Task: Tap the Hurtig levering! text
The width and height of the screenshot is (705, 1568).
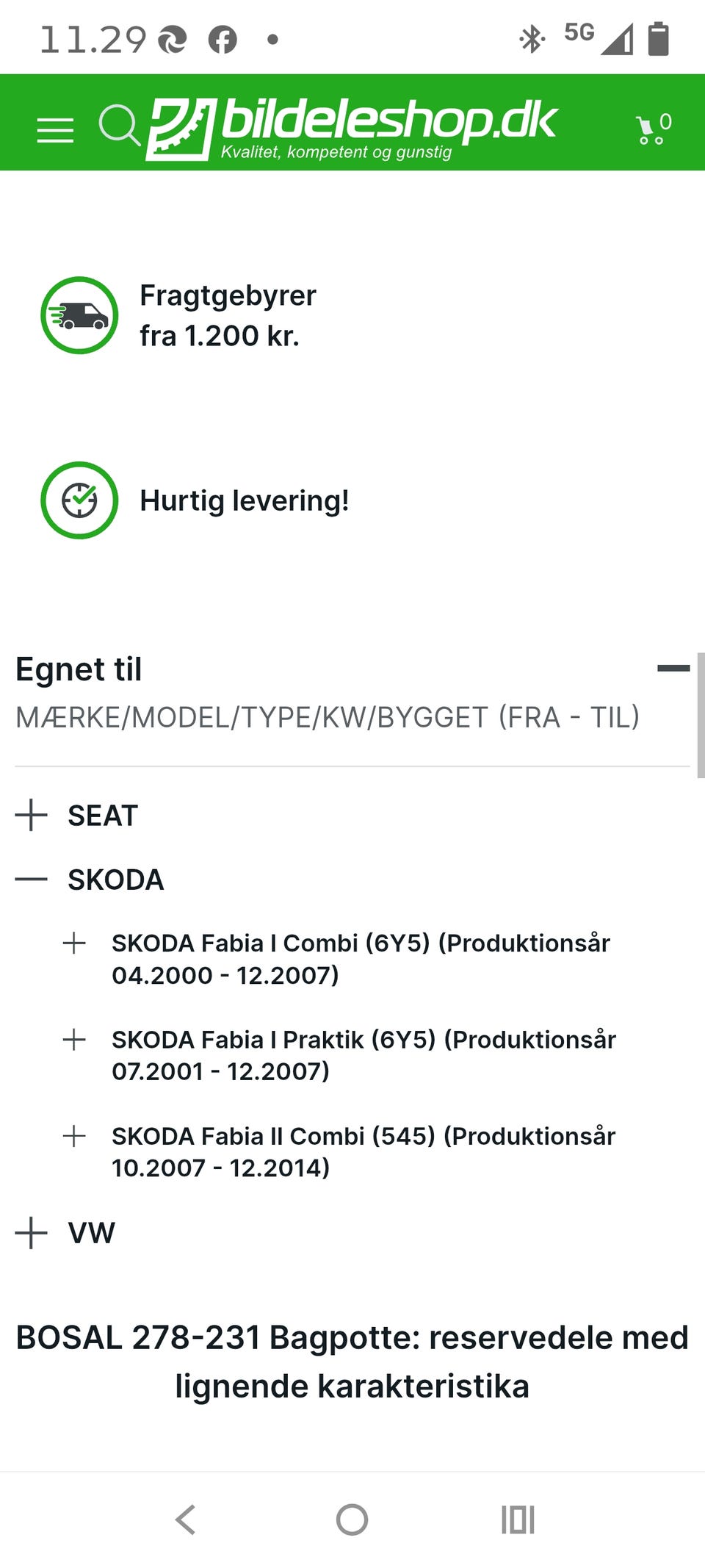Action: (244, 500)
